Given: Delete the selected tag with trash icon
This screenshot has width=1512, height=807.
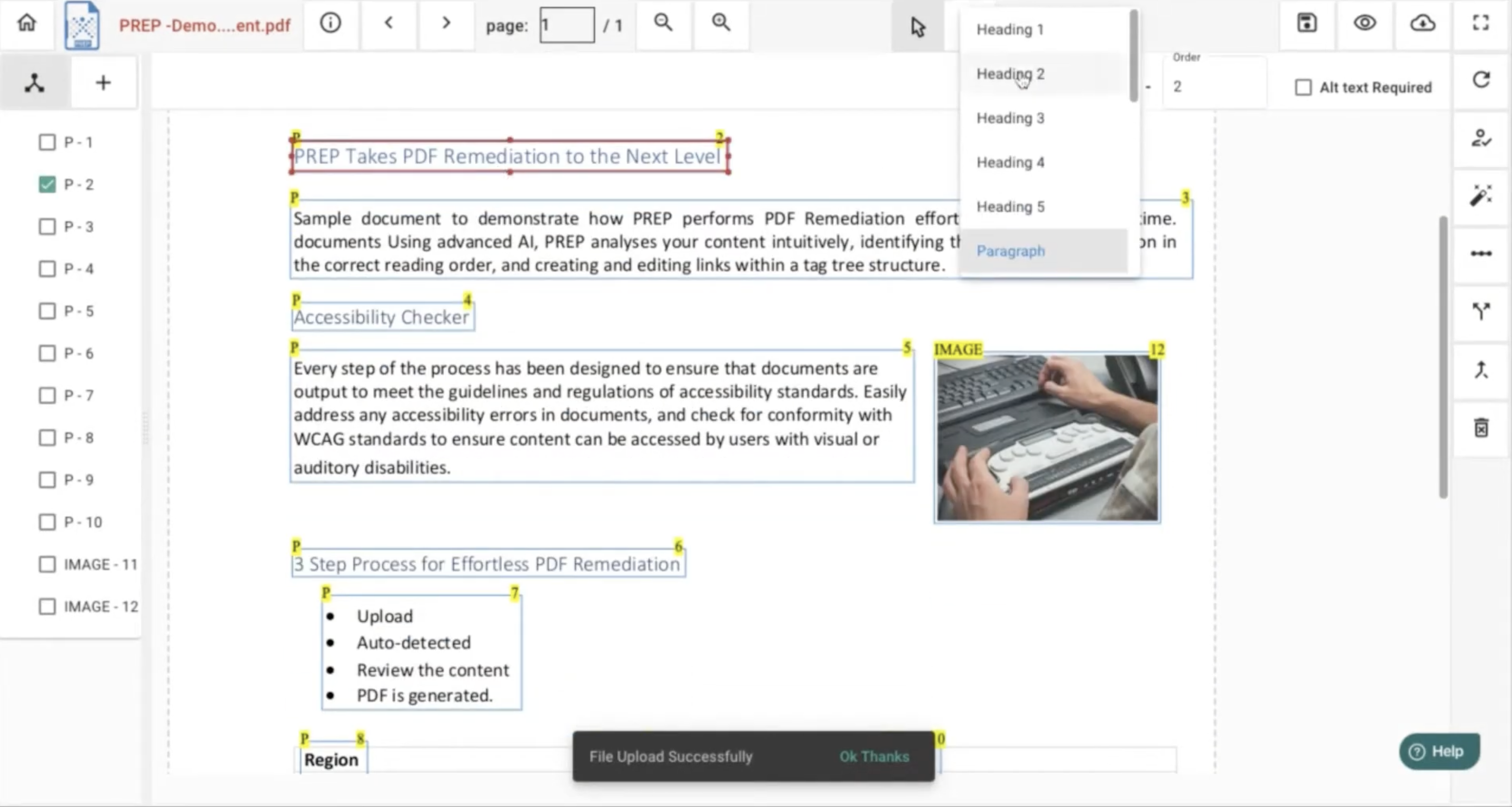Looking at the screenshot, I should coord(1481,428).
